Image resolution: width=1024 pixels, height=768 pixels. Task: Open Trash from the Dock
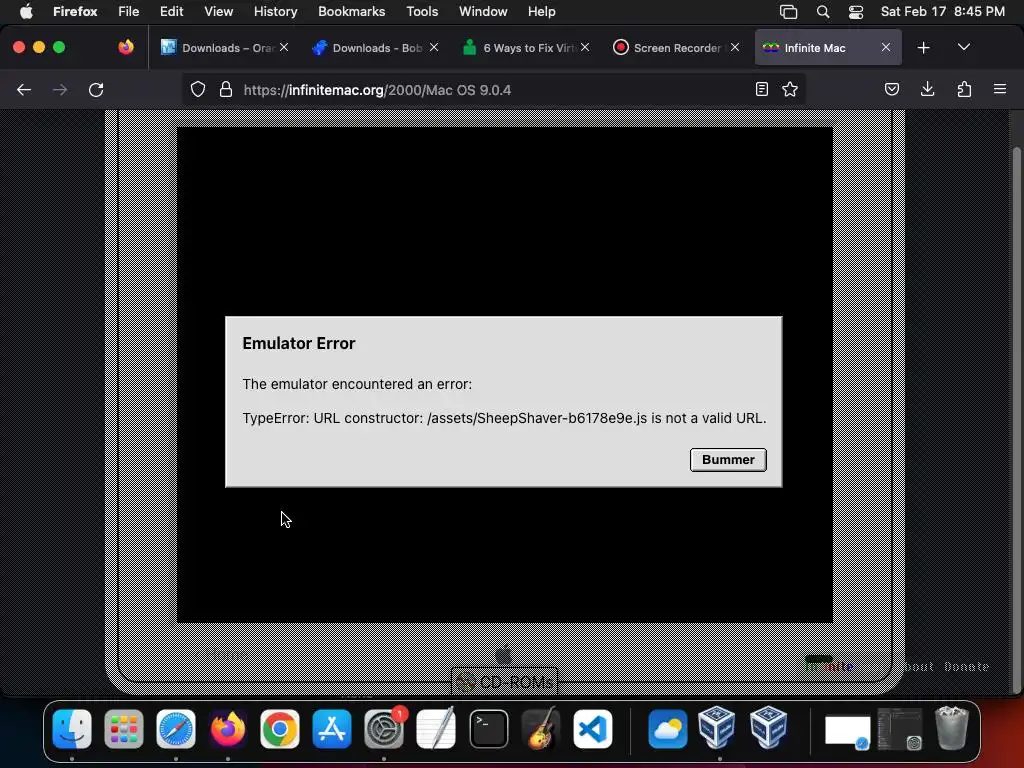(x=952, y=728)
